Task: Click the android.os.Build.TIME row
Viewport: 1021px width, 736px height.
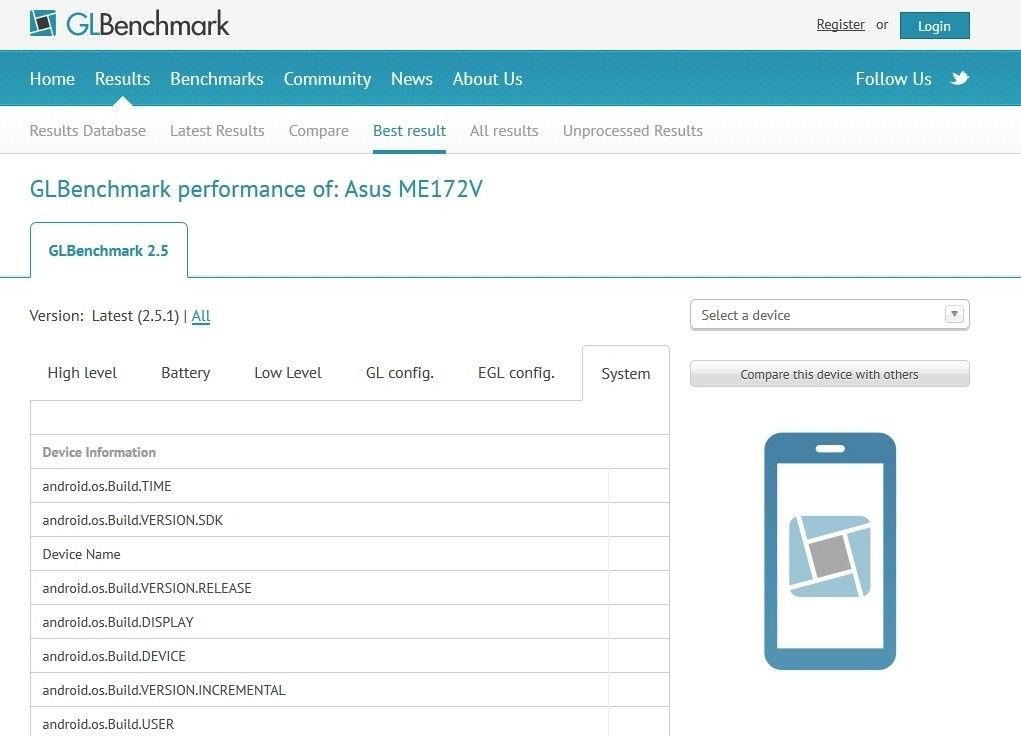Action: 350,486
